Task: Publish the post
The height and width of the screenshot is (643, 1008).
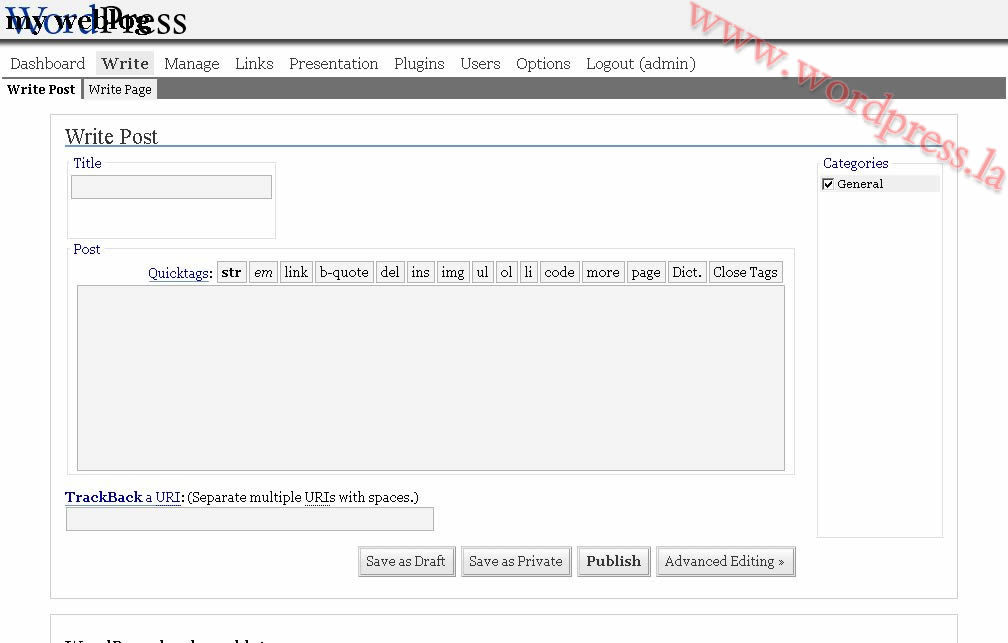Action: point(613,561)
